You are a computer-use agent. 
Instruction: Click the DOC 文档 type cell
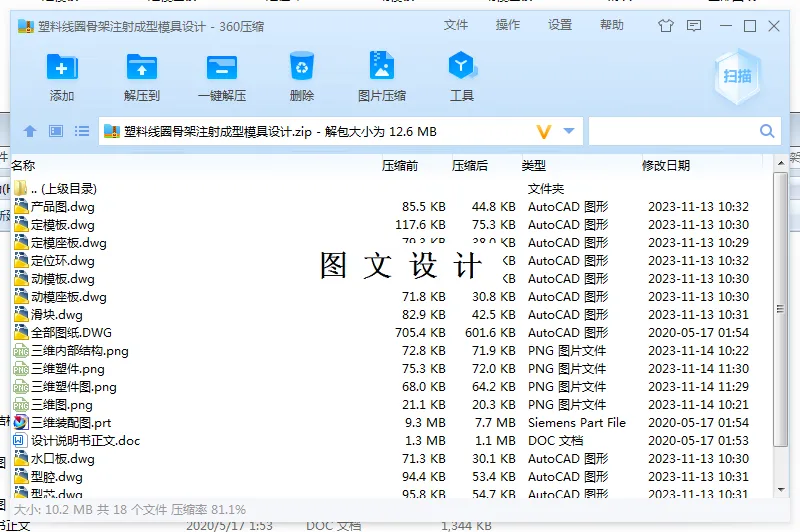coord(555,440)
